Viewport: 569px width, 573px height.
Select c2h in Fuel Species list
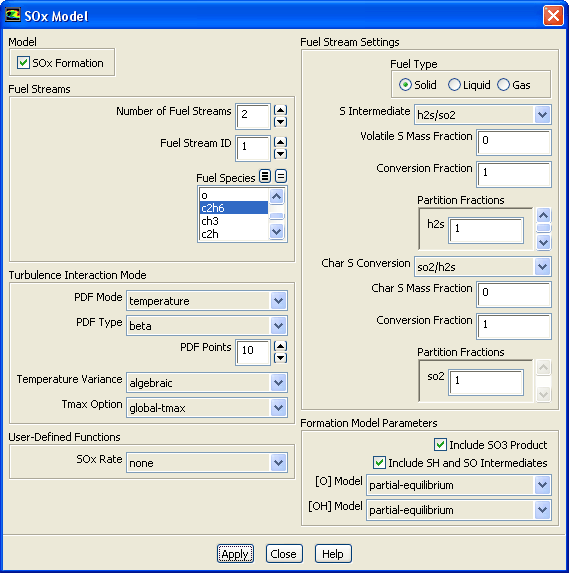[234, 234]
